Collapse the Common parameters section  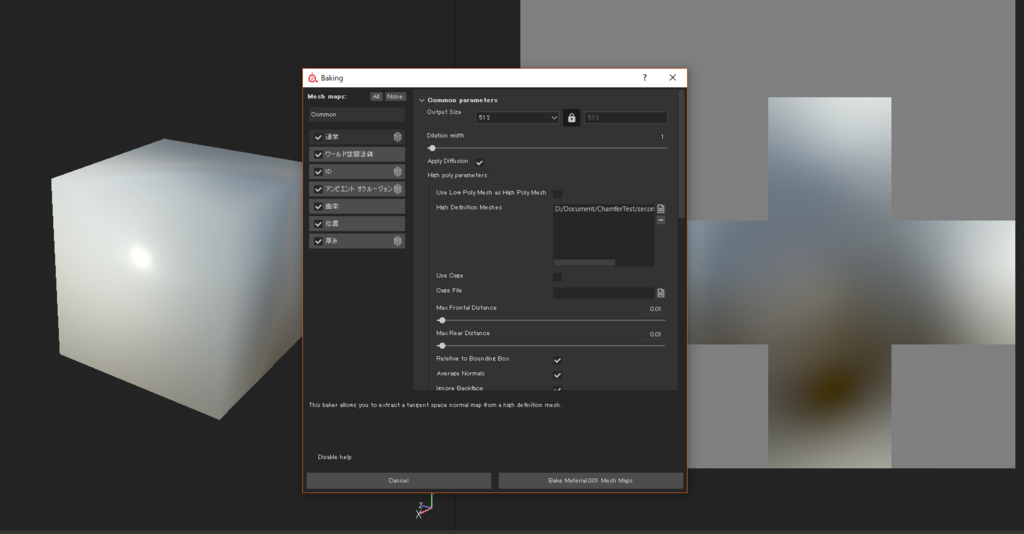point(422,101)
